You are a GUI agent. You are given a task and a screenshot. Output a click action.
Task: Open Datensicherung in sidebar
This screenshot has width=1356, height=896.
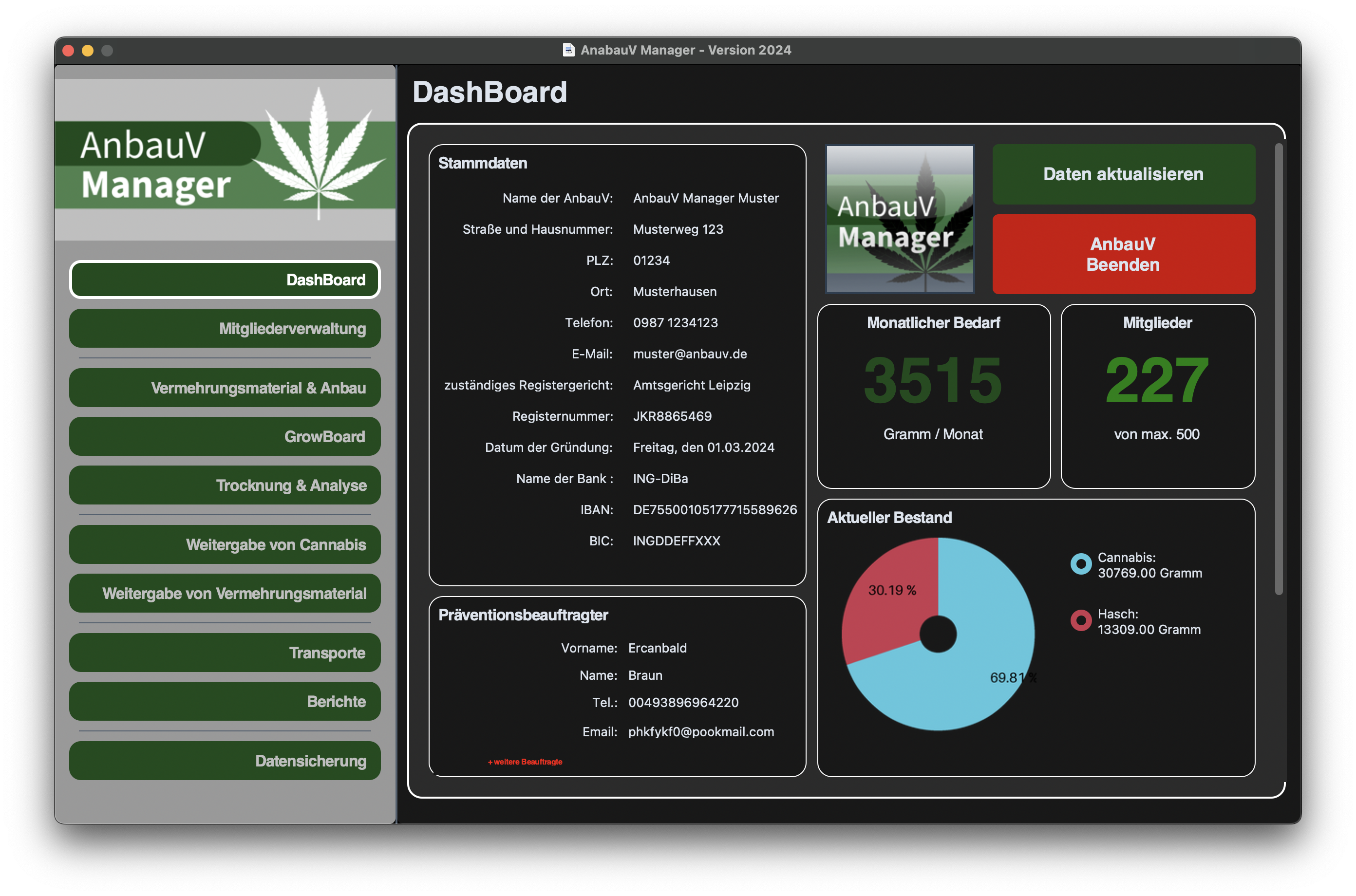click(225, 761)
